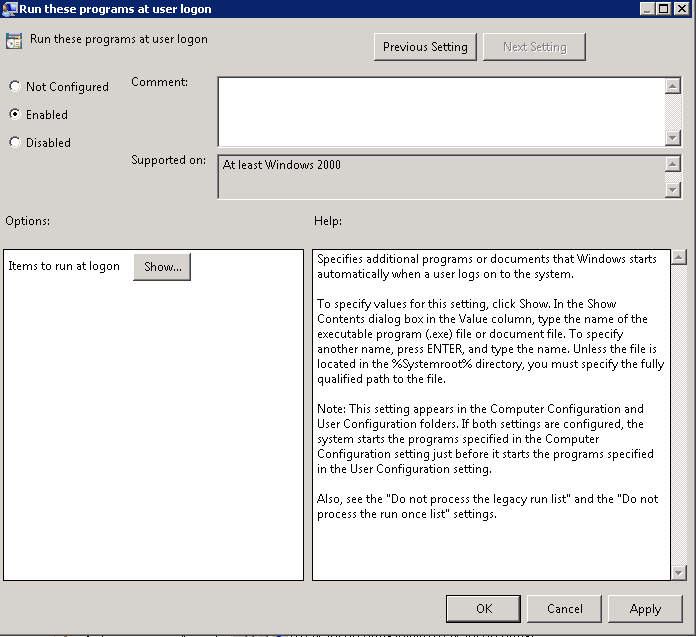Maximize the dialog window
This screenshot has width=696, height=637.
click(x=664, y=8)
